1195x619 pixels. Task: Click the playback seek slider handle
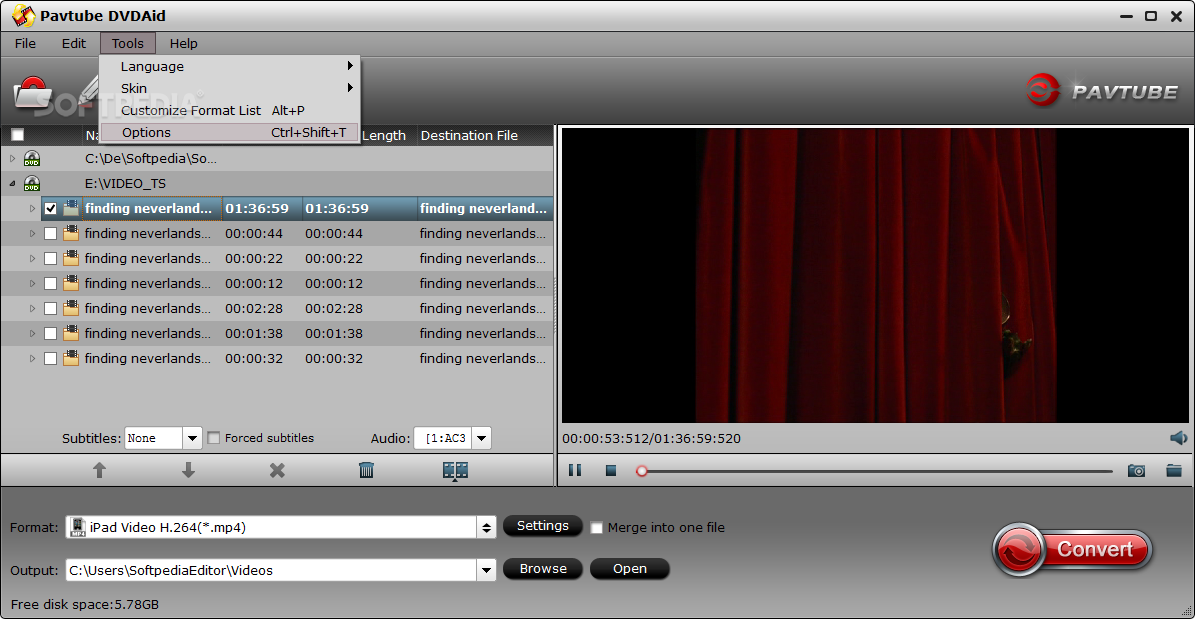642,471
